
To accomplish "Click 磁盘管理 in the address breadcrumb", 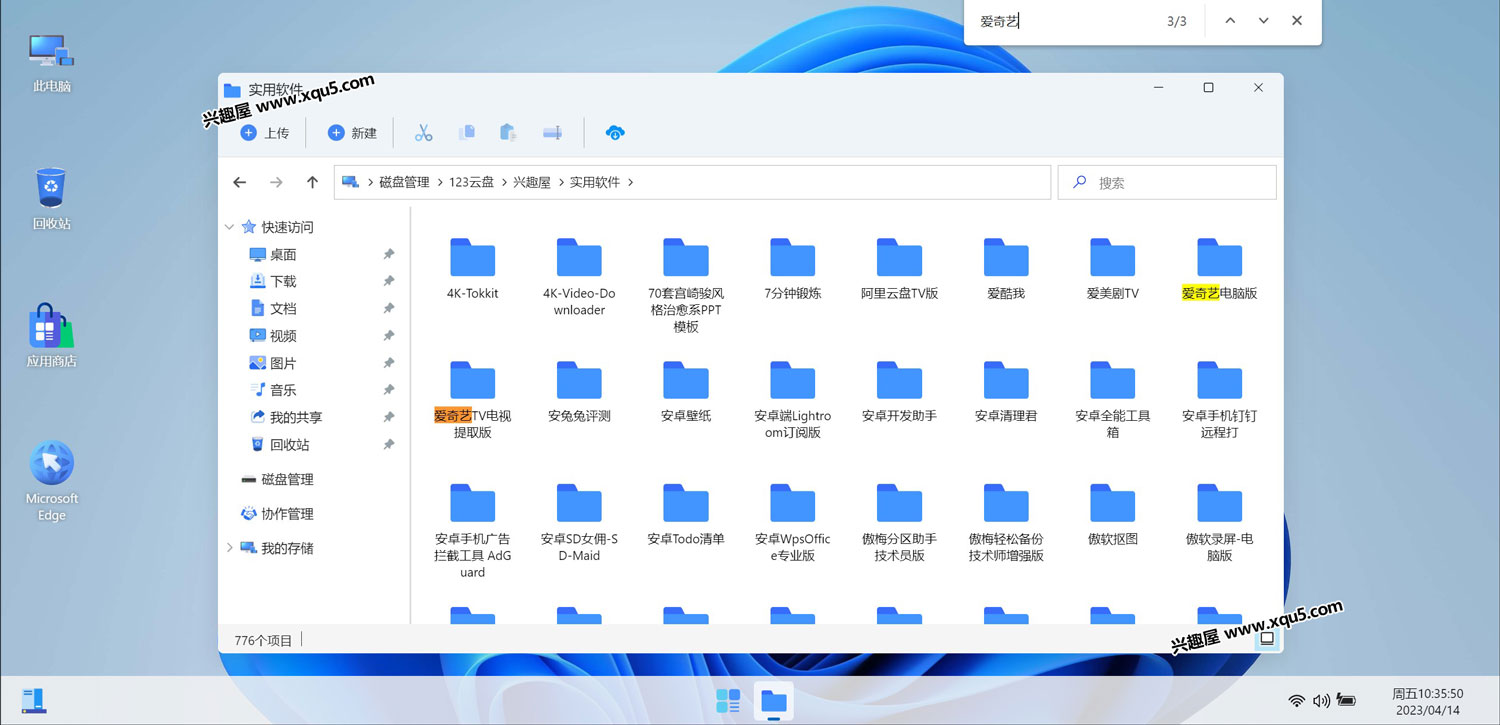I will click(404, 182).
